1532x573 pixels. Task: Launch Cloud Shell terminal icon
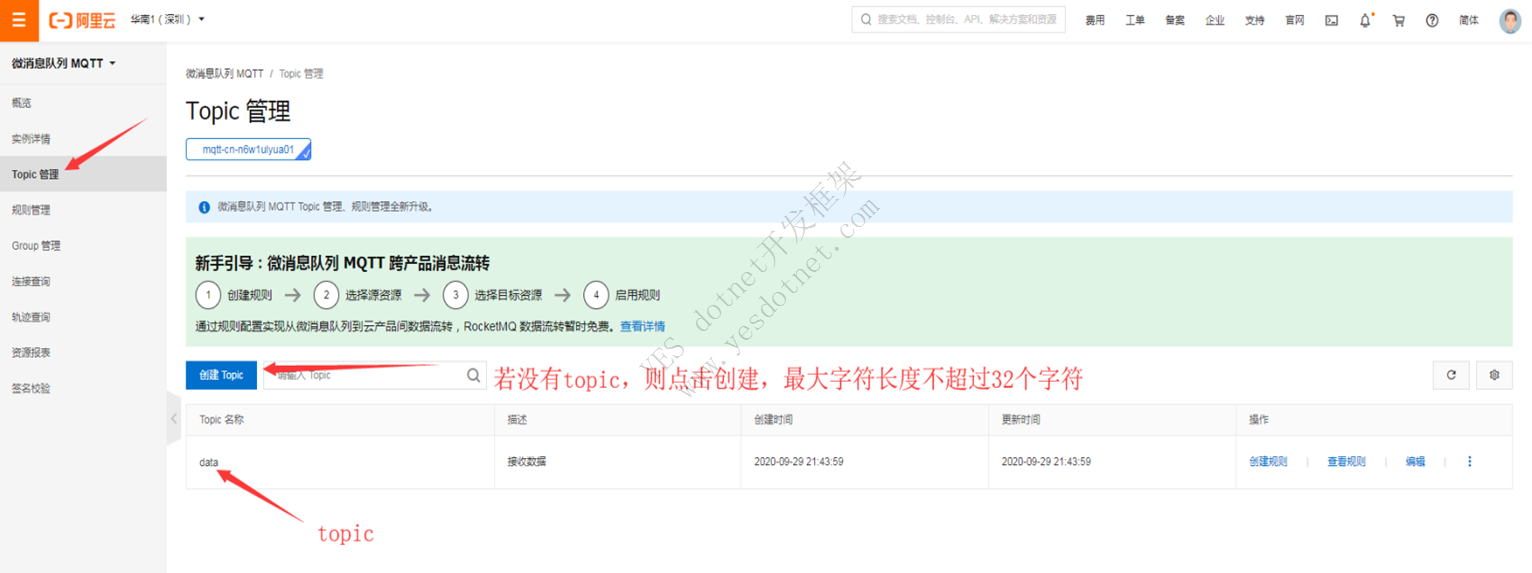pyautogui.click(x=1332, y=20)
